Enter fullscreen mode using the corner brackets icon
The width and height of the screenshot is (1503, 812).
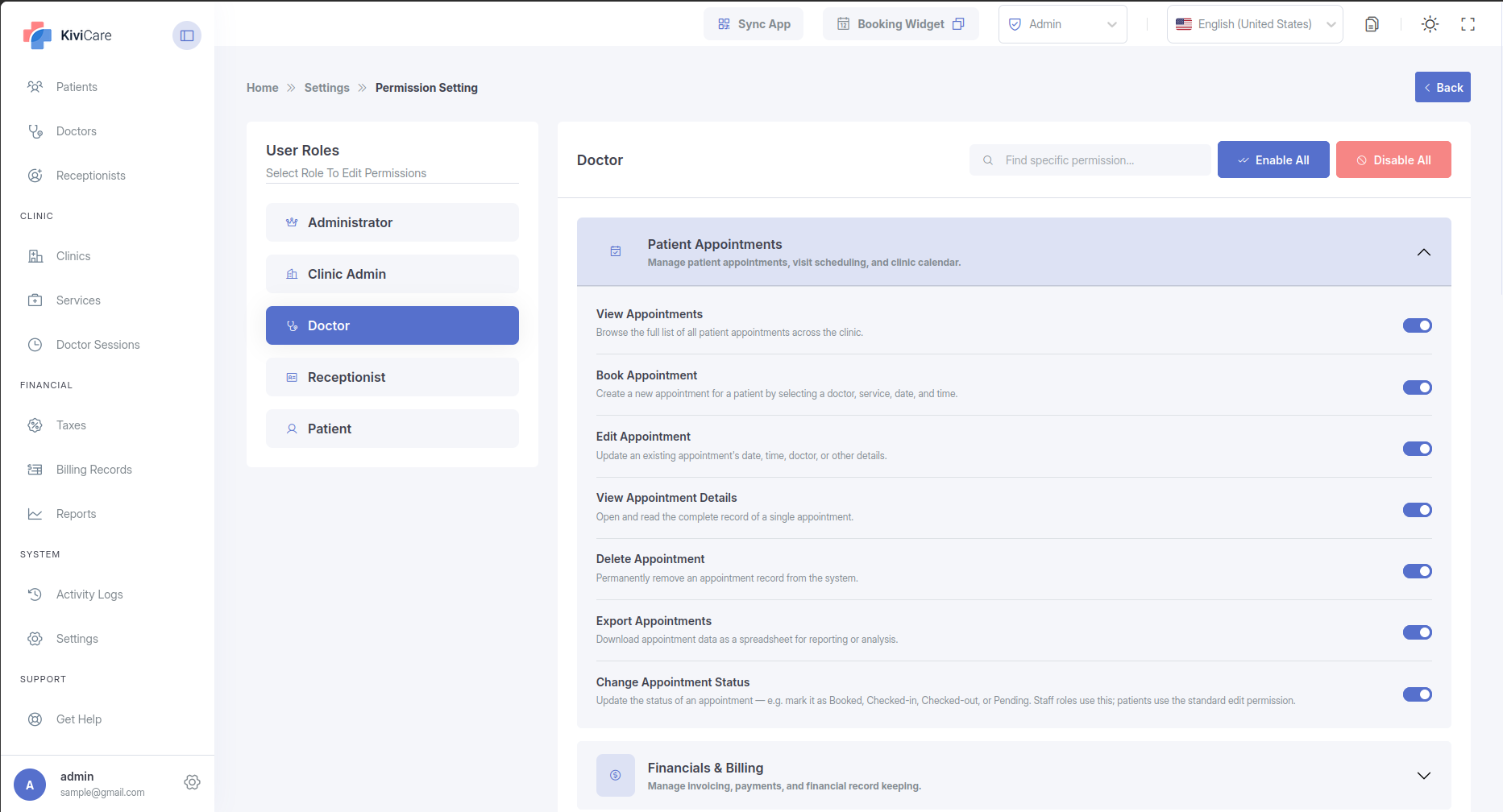pyautogui.click(x=1468, y=24)
